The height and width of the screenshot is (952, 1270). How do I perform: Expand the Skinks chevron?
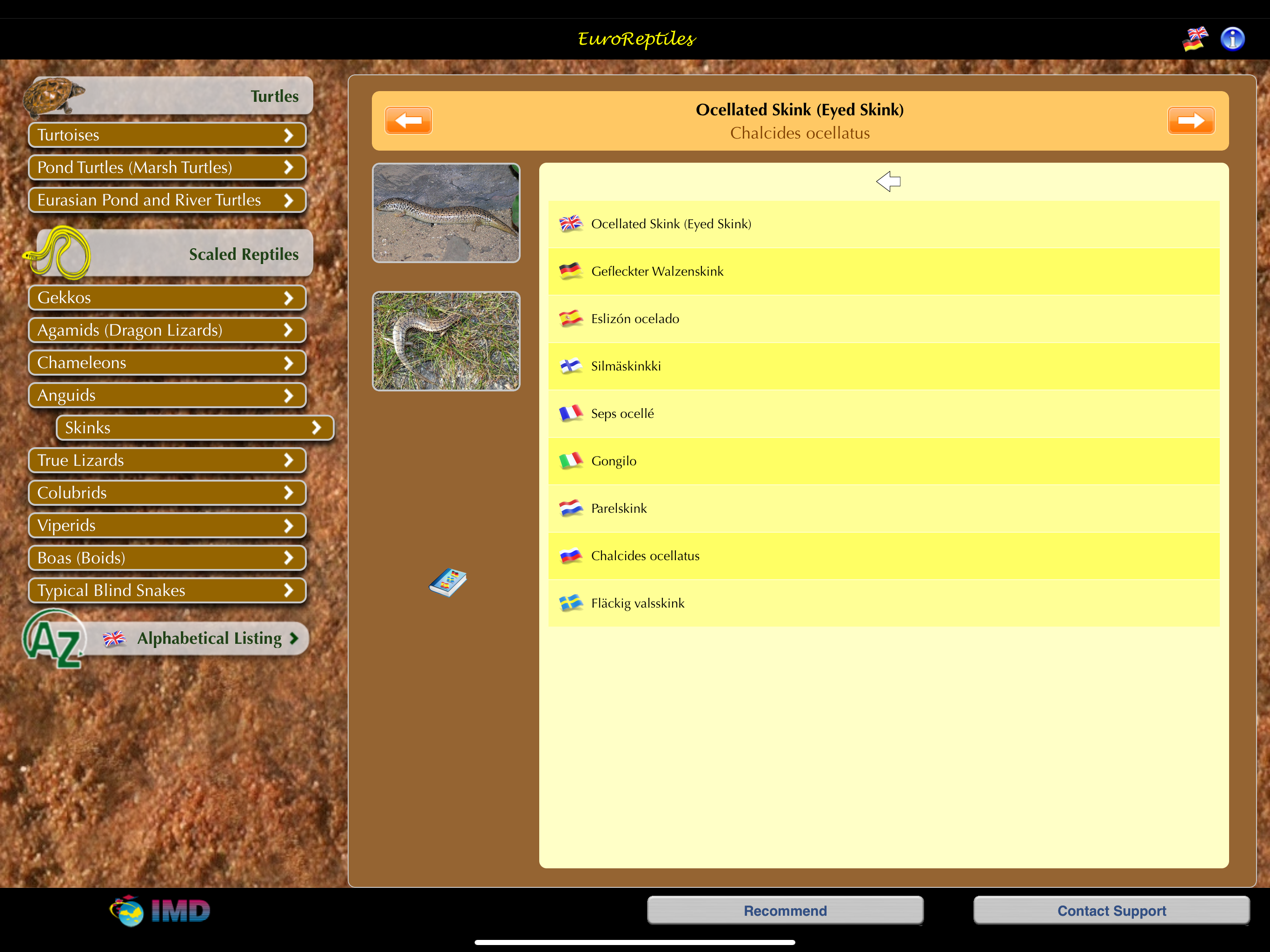pos(317,428)
